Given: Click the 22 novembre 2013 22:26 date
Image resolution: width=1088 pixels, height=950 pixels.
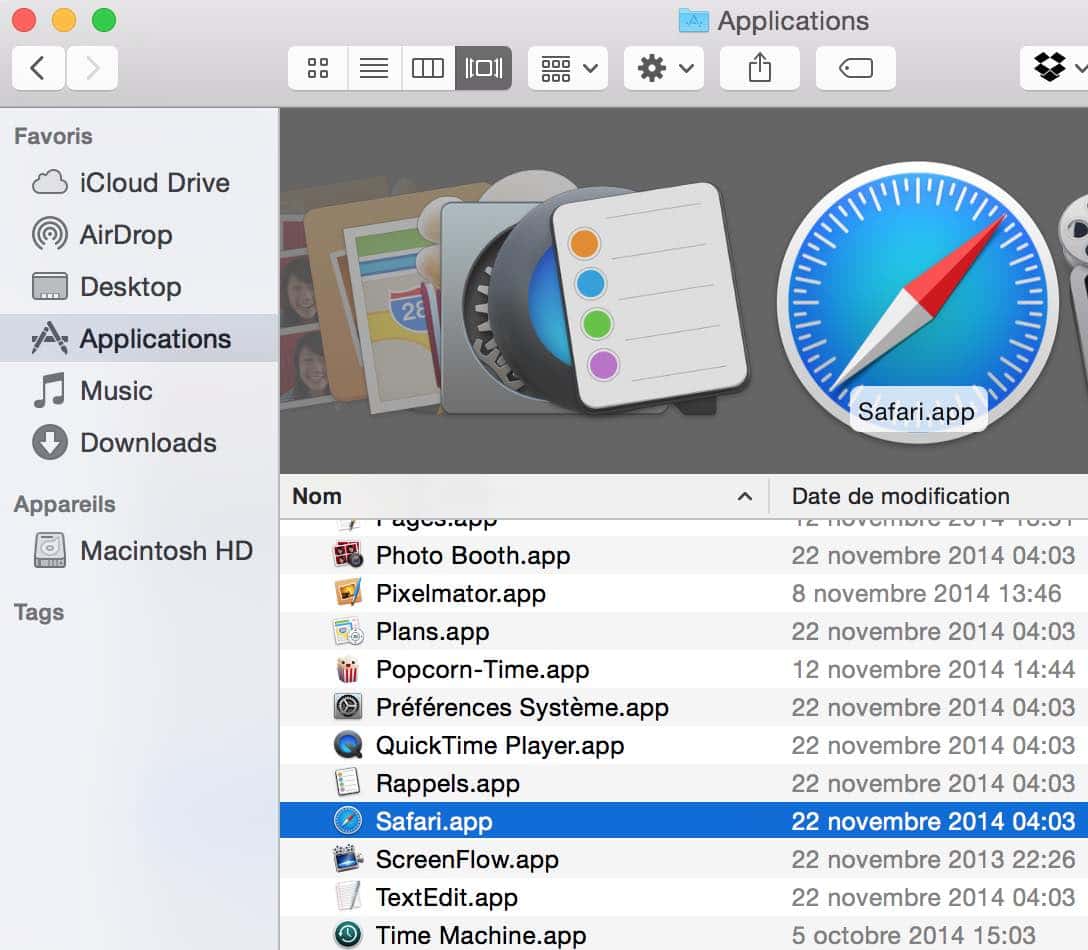Looking at the screenshot, I should 933,860.
